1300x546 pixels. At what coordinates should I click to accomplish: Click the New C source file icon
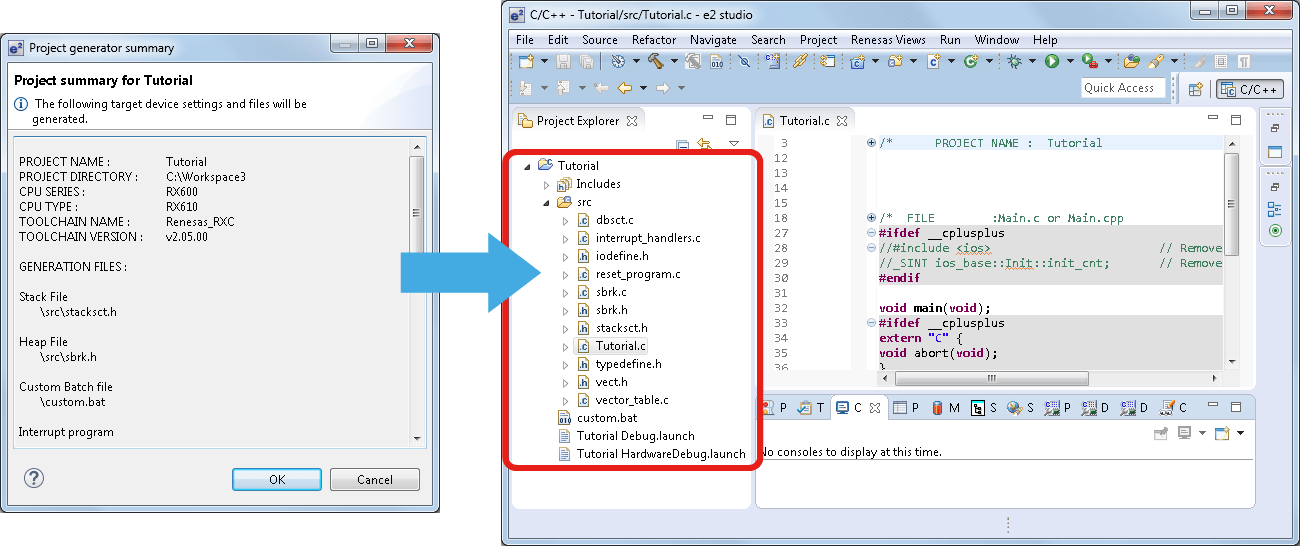(934, 61)
